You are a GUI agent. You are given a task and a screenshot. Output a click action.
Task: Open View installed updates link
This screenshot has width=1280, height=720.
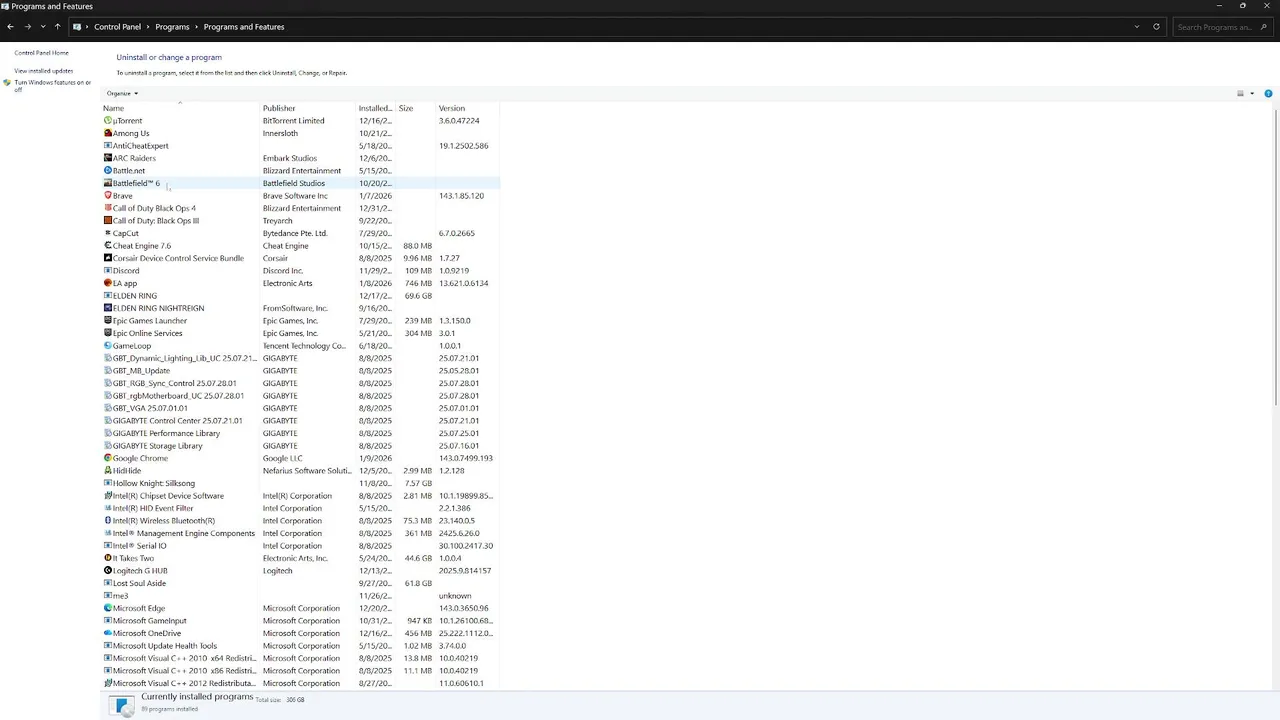click(43, 71)
